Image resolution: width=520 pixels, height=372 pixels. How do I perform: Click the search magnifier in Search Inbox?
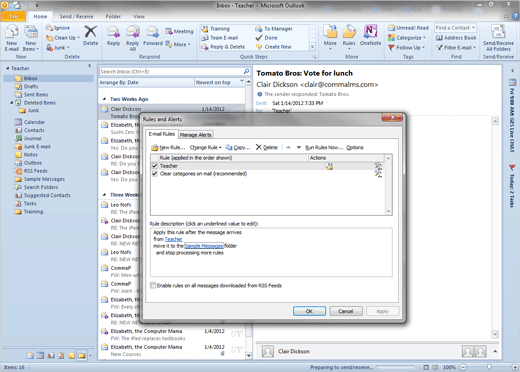click(246, 71)
